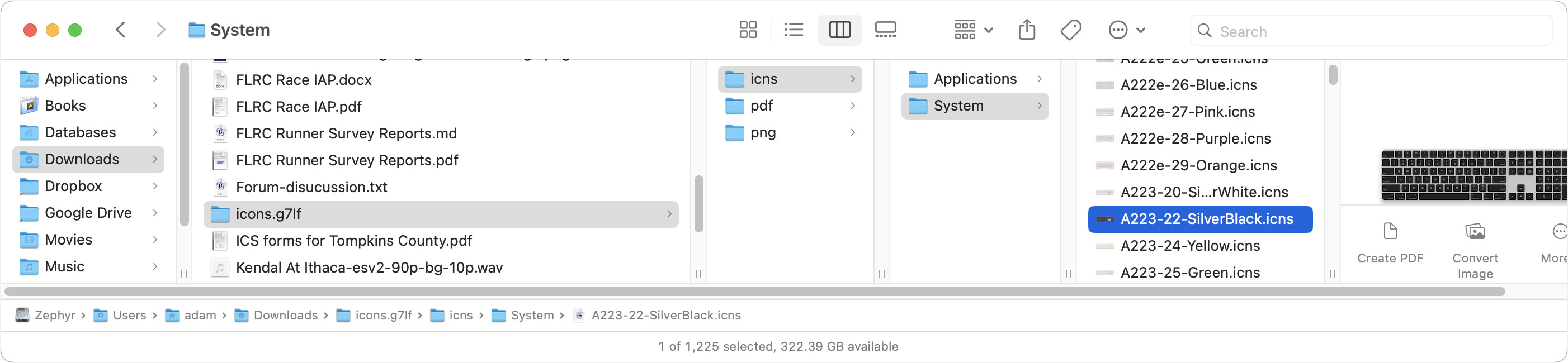This screenshot has width=1568, height=363.
Task: Go back with the back arrow
Action: pos(121,30)
